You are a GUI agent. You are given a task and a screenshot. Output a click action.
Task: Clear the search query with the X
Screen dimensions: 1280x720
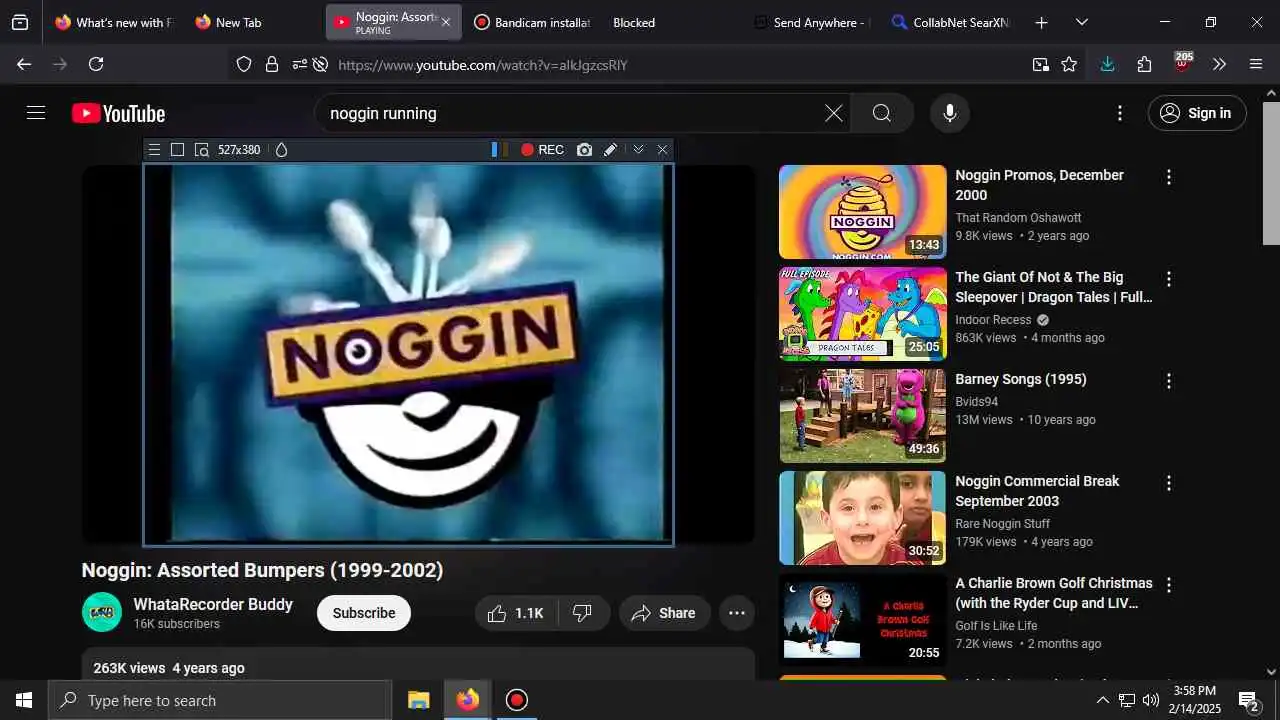[x=833, y=113]
